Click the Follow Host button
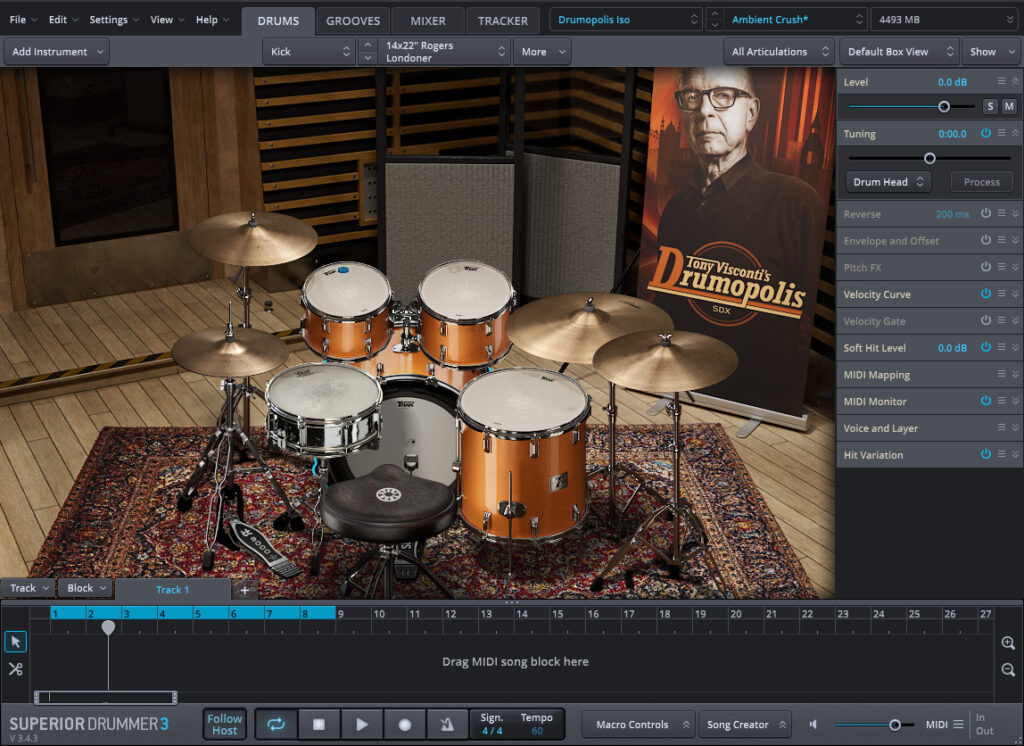 (x=225, y=724)
